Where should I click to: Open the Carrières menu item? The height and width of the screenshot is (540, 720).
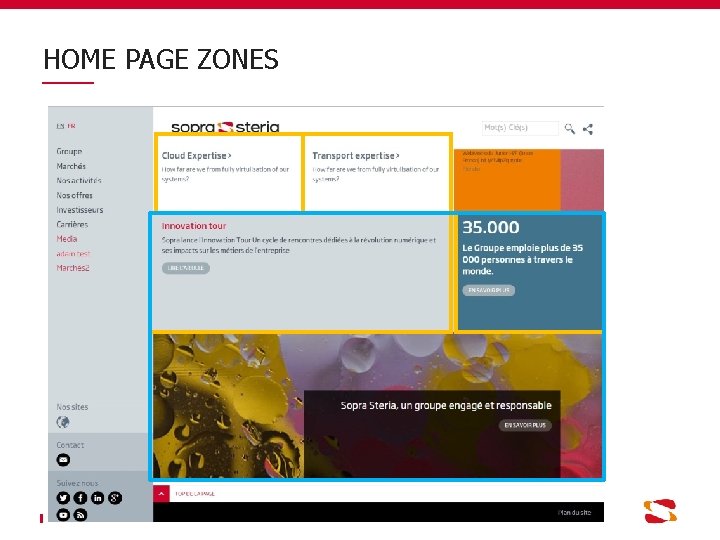point(72,225)
